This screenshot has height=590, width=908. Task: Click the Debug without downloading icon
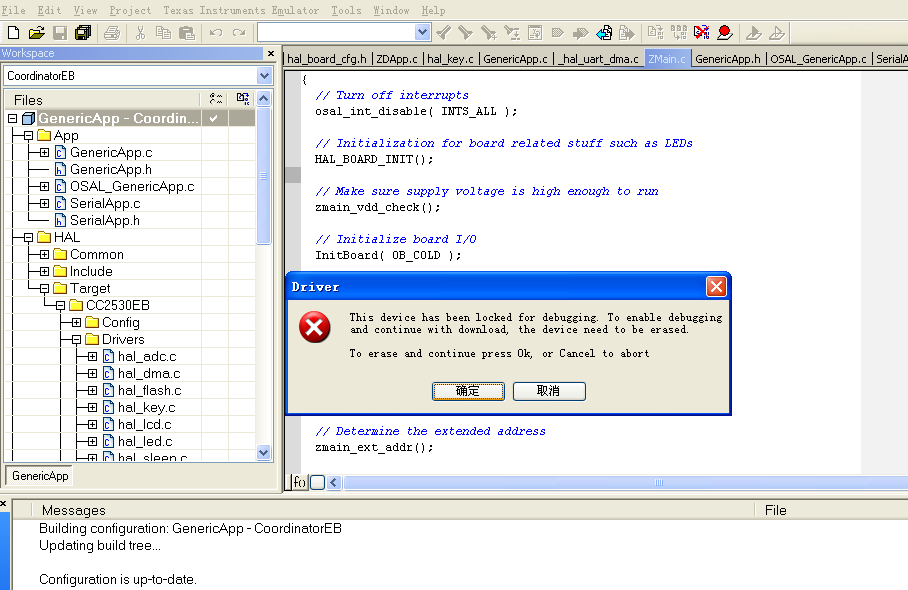[777, 33]
